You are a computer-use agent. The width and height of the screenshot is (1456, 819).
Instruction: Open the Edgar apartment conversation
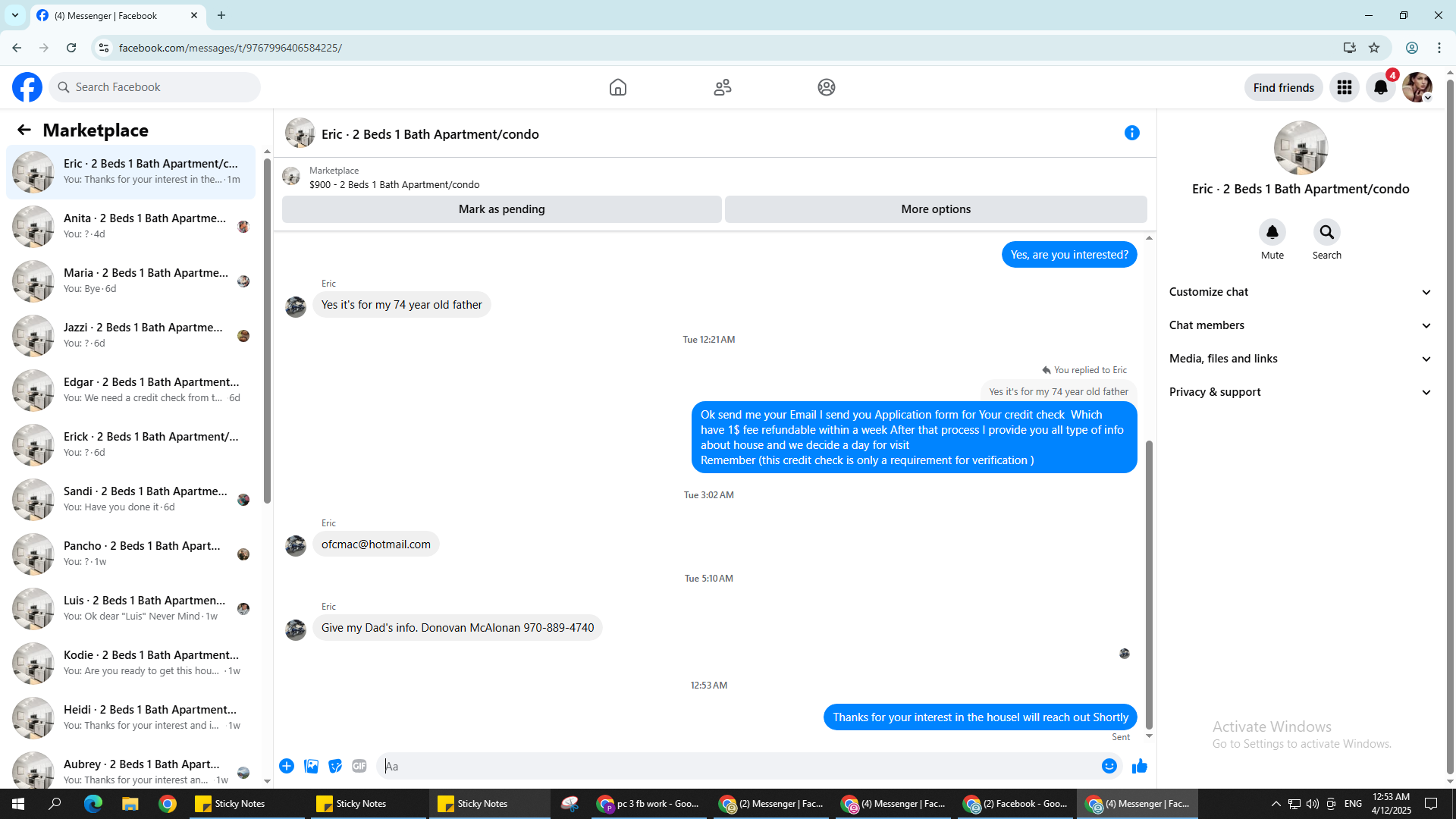pyautogui.click(x=131, y=390)
